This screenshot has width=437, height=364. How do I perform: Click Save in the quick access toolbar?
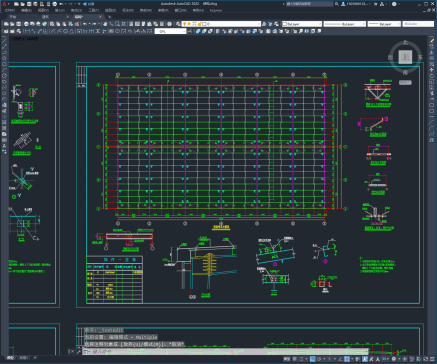click(29, 4)
